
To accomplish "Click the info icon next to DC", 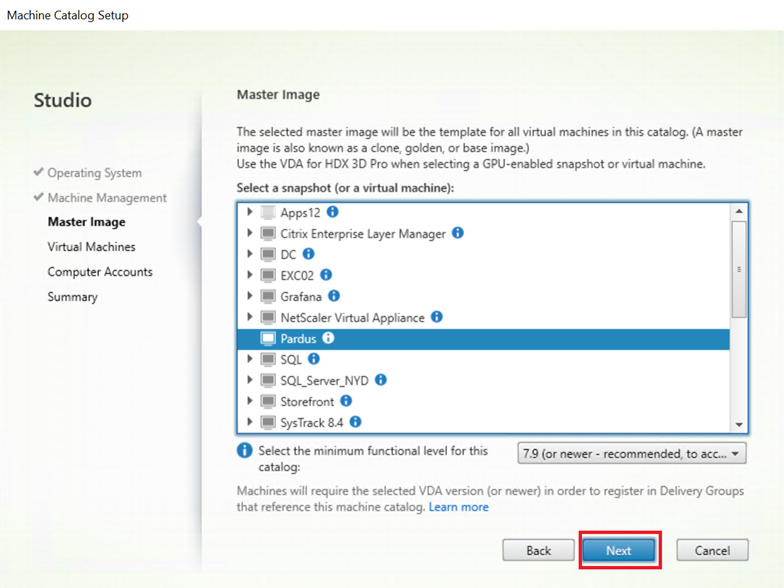I will [308, 254].
